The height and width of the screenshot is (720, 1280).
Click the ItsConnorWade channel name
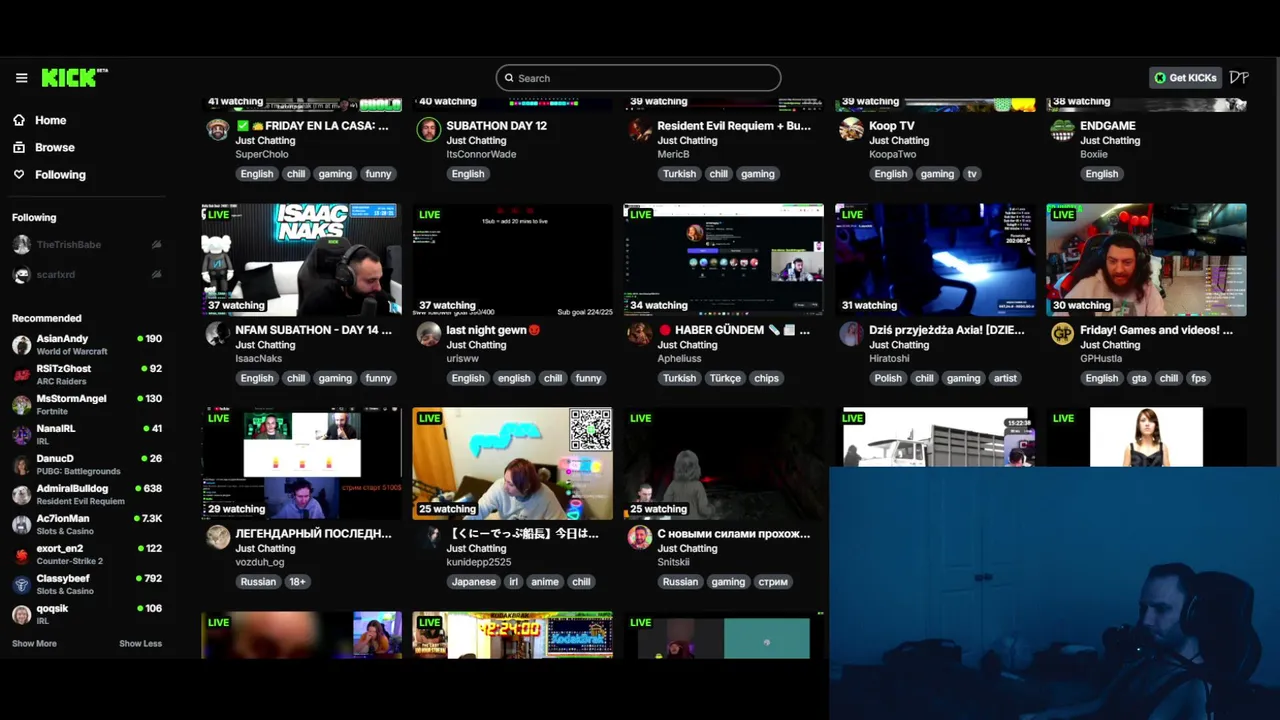click(481, 154)
